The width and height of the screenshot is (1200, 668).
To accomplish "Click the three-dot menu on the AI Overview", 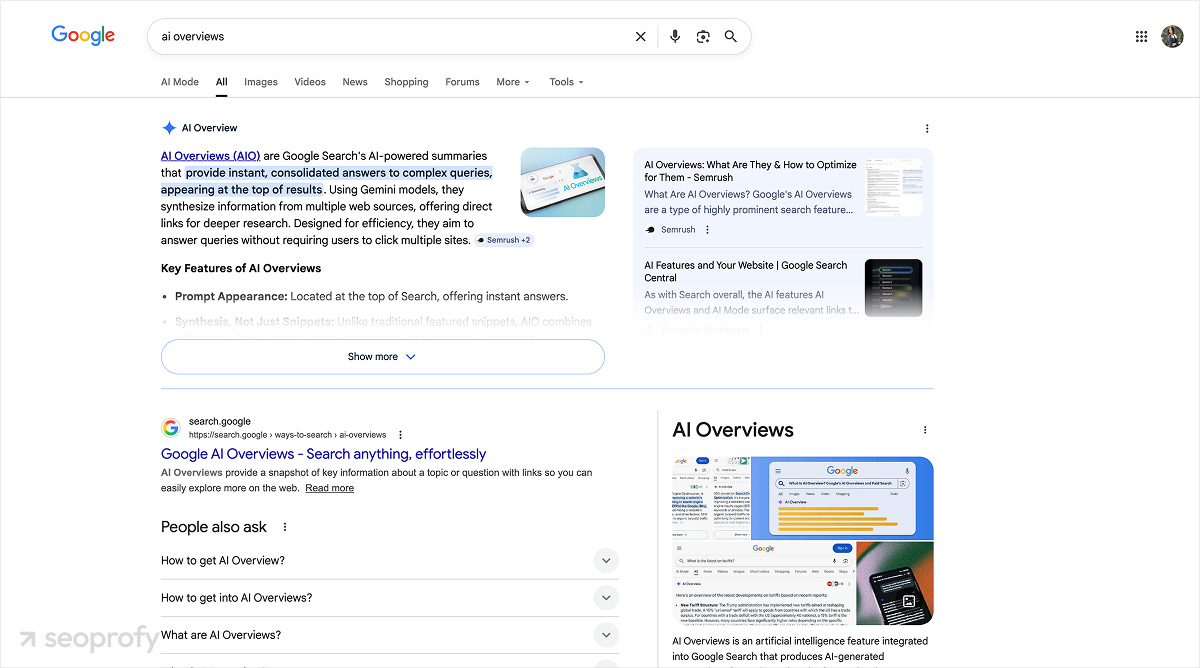I will point(927,128).
